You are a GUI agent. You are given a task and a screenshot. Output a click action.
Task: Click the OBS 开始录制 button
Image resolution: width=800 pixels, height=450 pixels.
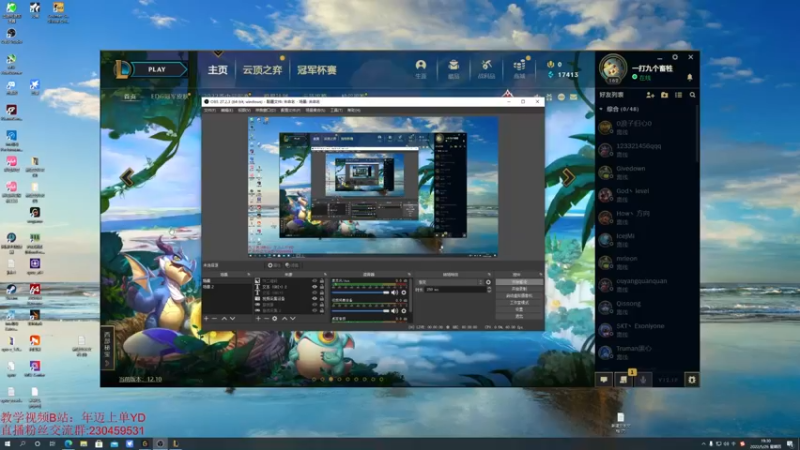tap(519, 289)
